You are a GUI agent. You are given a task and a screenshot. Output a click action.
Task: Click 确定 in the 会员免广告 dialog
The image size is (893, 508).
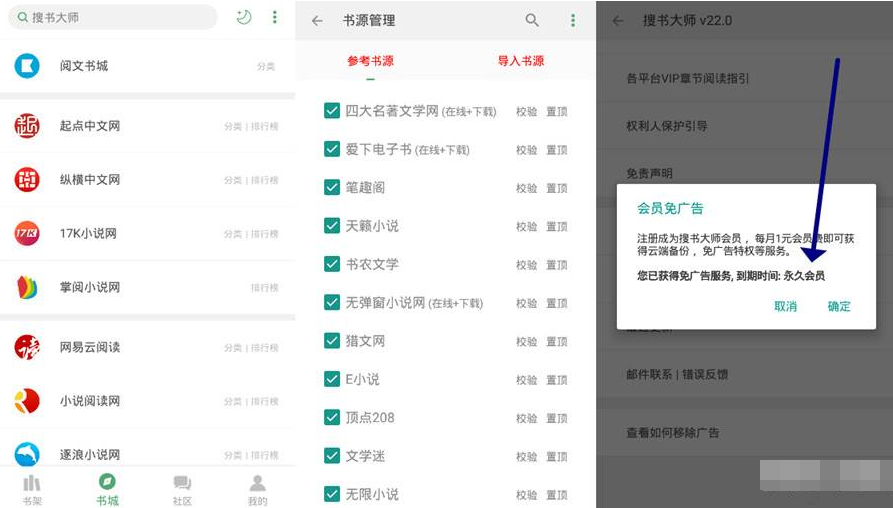838,306
